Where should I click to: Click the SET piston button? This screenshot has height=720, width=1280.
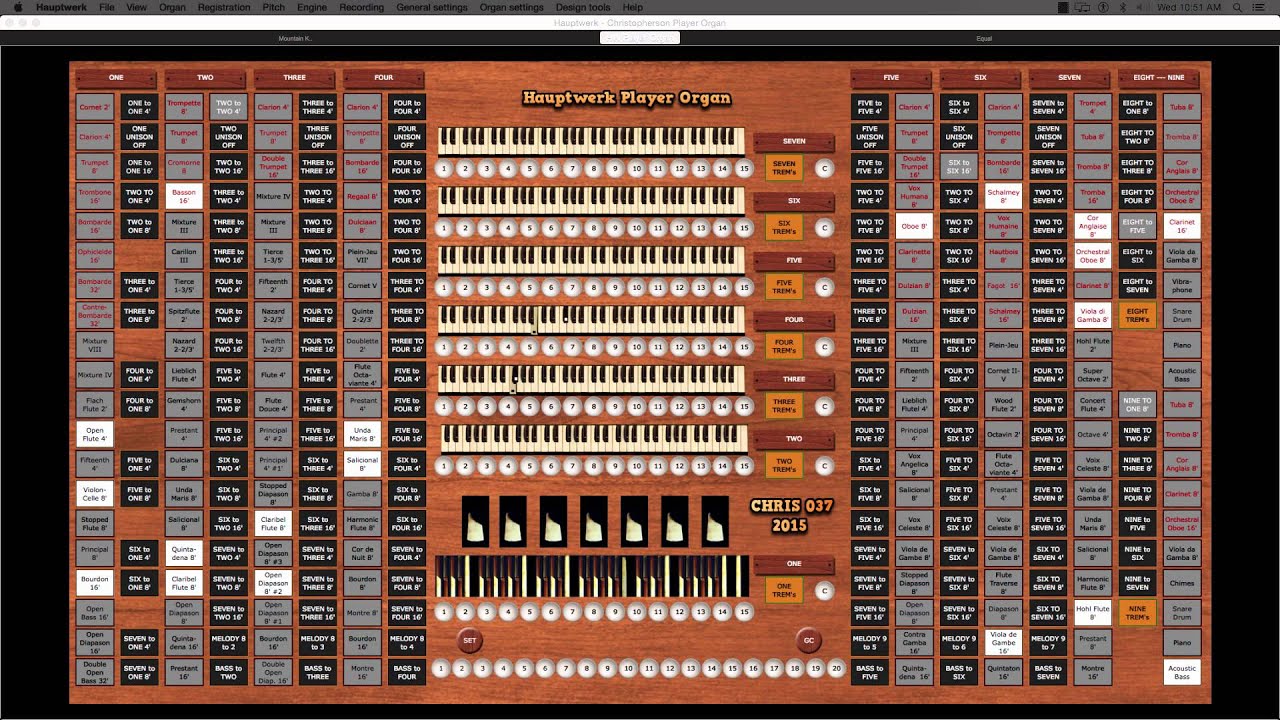coord(469,640)
